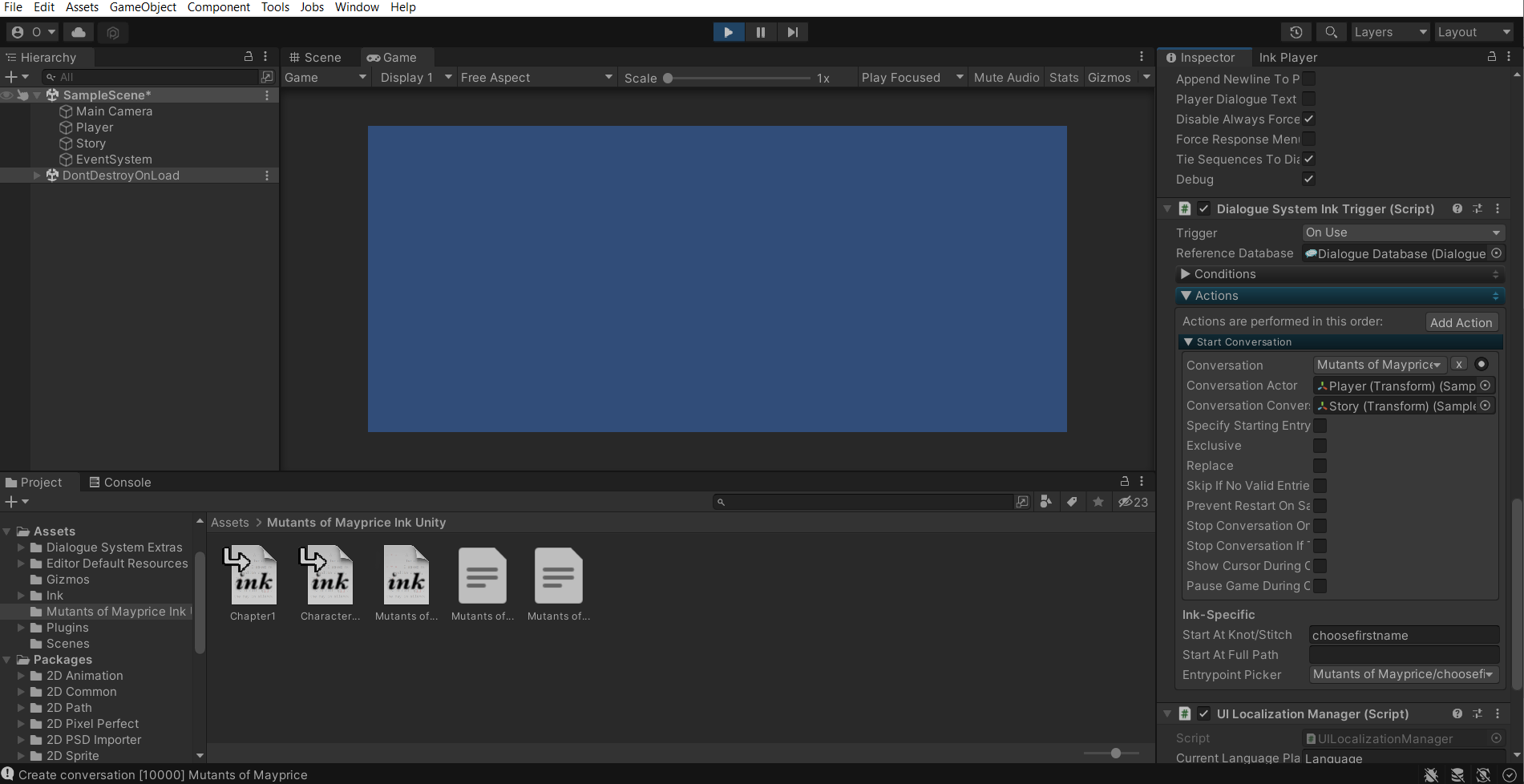Screen dimensions: 1524x784
Task: Click the favorites star in Project toolbar
Action: [1098, 502]
